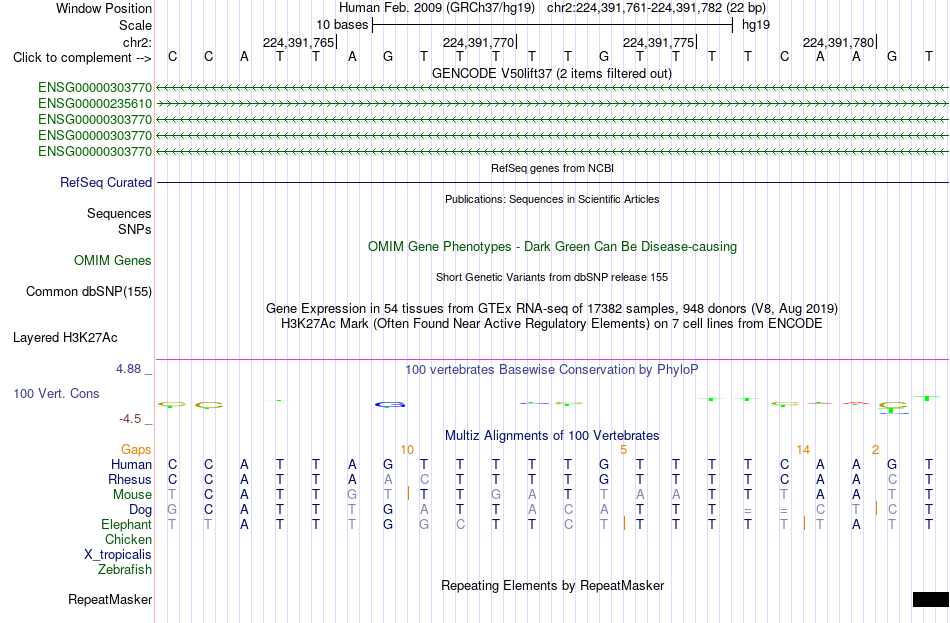Select the Common dbSNP(155) track label
The image size is (950, 623).
pyautogui.click(x=89, y=292)
